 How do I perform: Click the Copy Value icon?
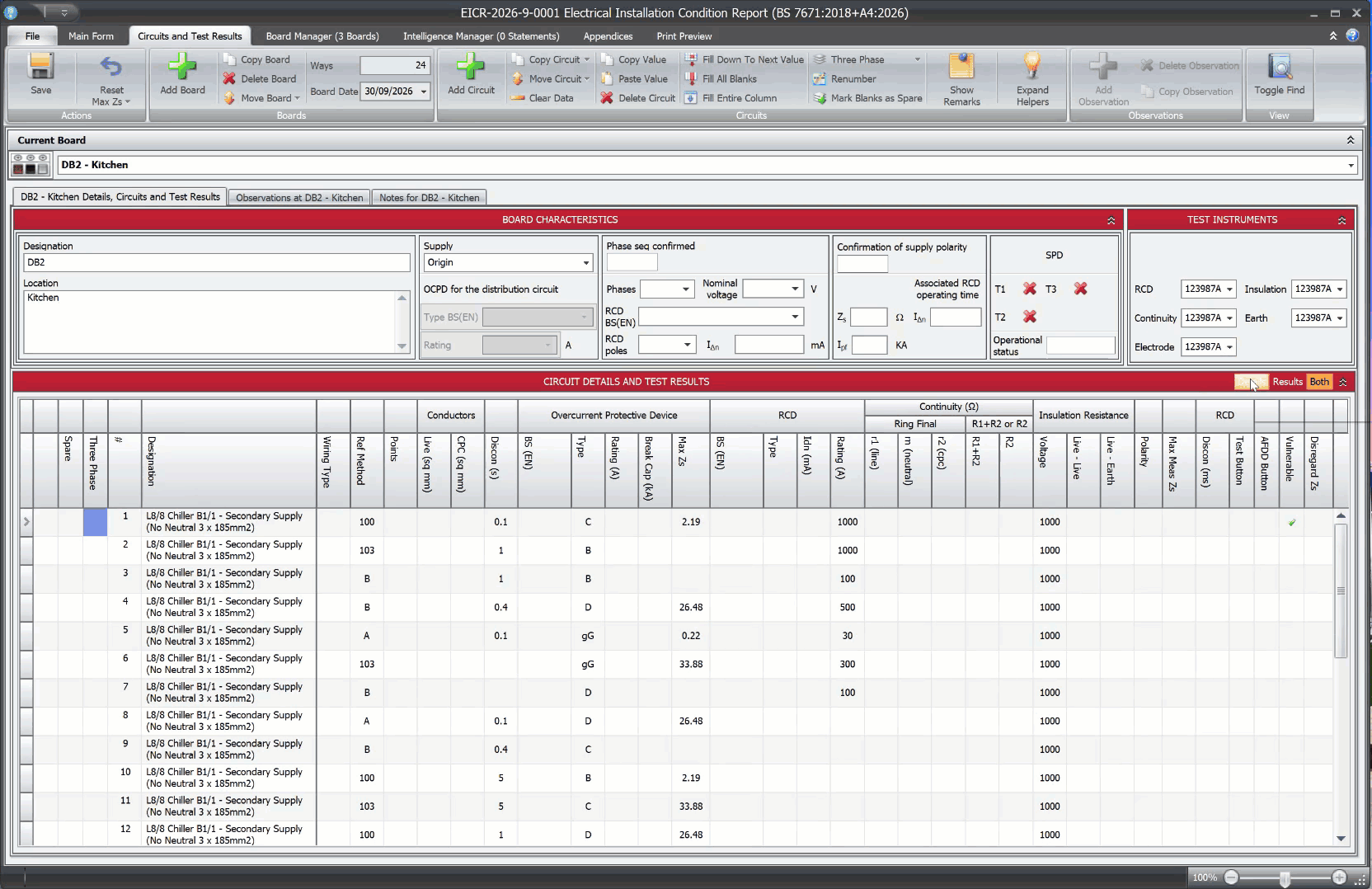pos(607,59)
